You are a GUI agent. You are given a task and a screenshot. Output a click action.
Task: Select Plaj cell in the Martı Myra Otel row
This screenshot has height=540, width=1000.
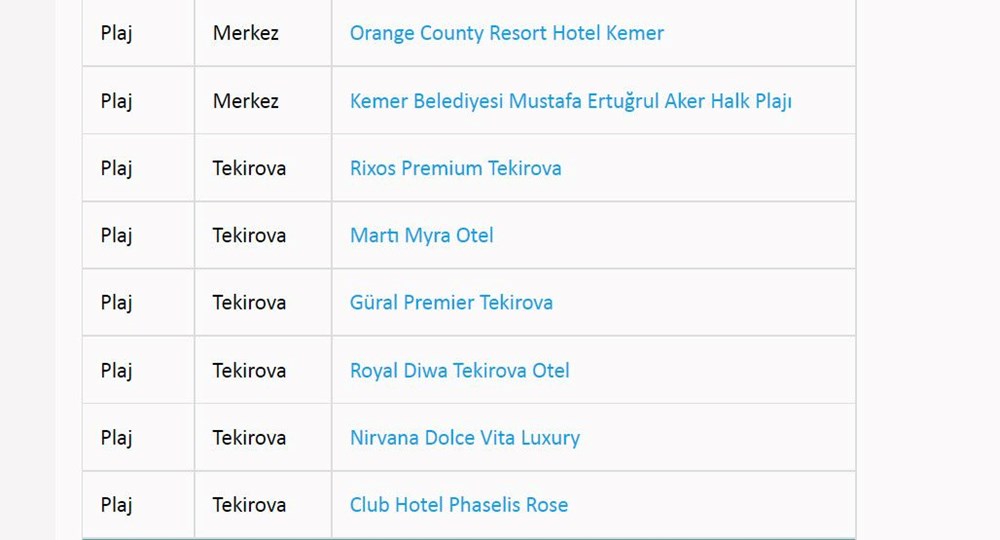point(116,236)
